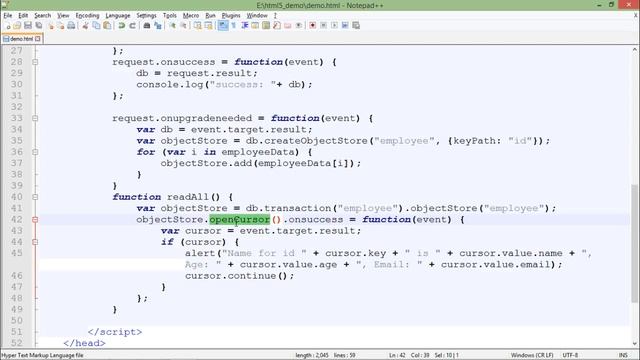
Task: Toggle the highlighted Word Wrap button
Action: pyautogui.click(x=223, y=25)
